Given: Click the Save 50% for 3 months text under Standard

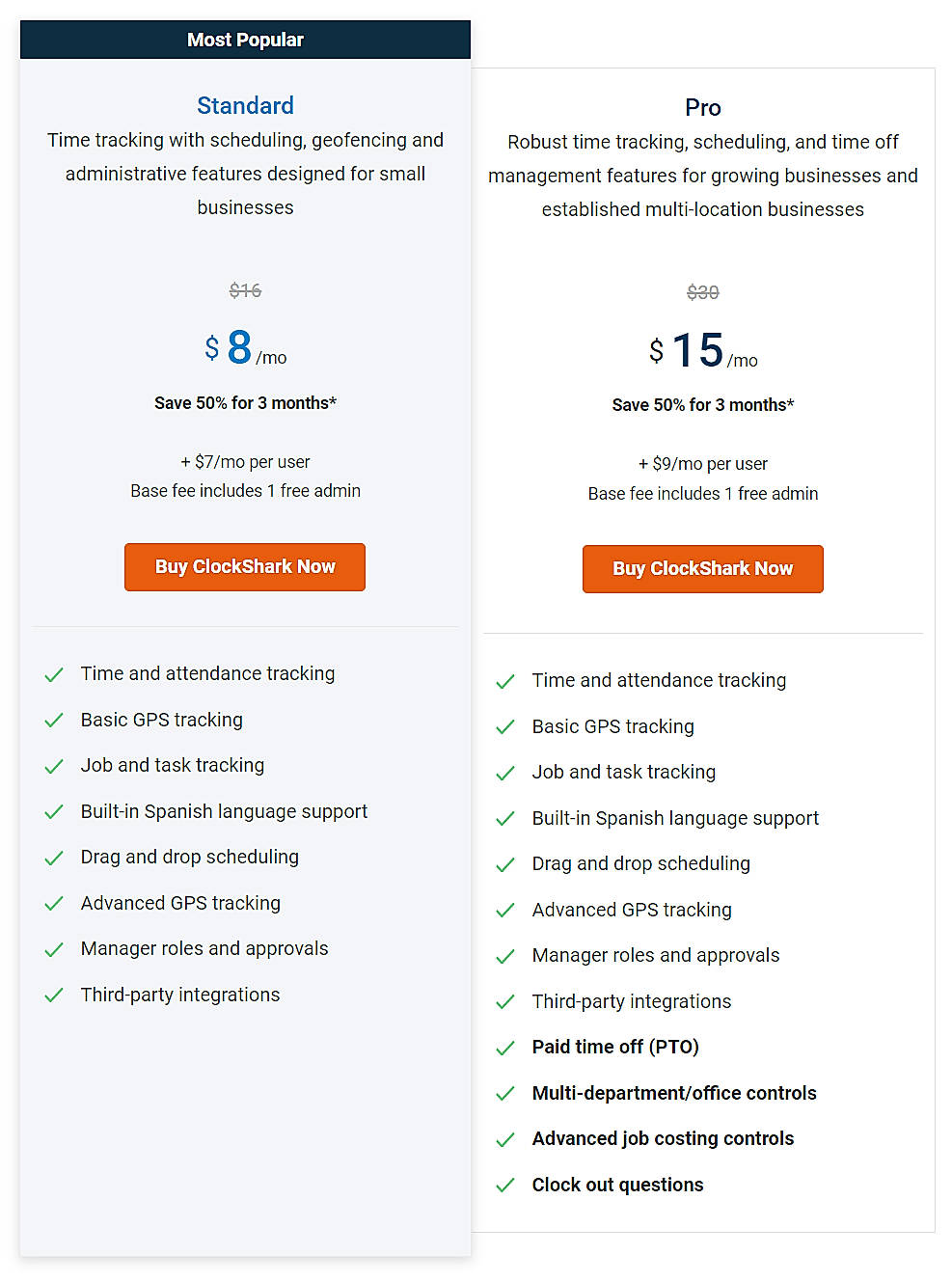Looking at the screenshot, I should (245, 403).
